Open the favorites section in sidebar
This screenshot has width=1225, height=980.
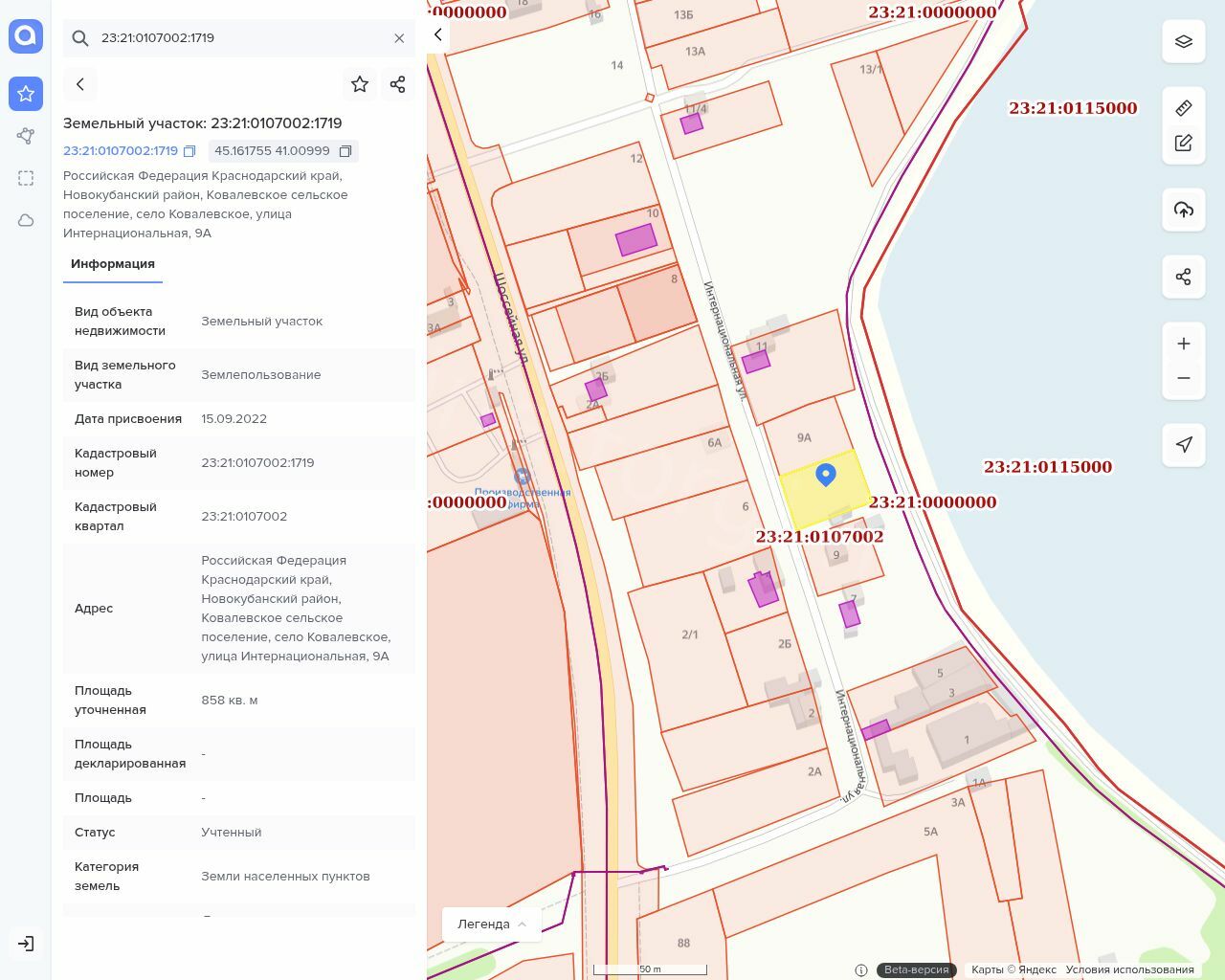pos(26,94)
